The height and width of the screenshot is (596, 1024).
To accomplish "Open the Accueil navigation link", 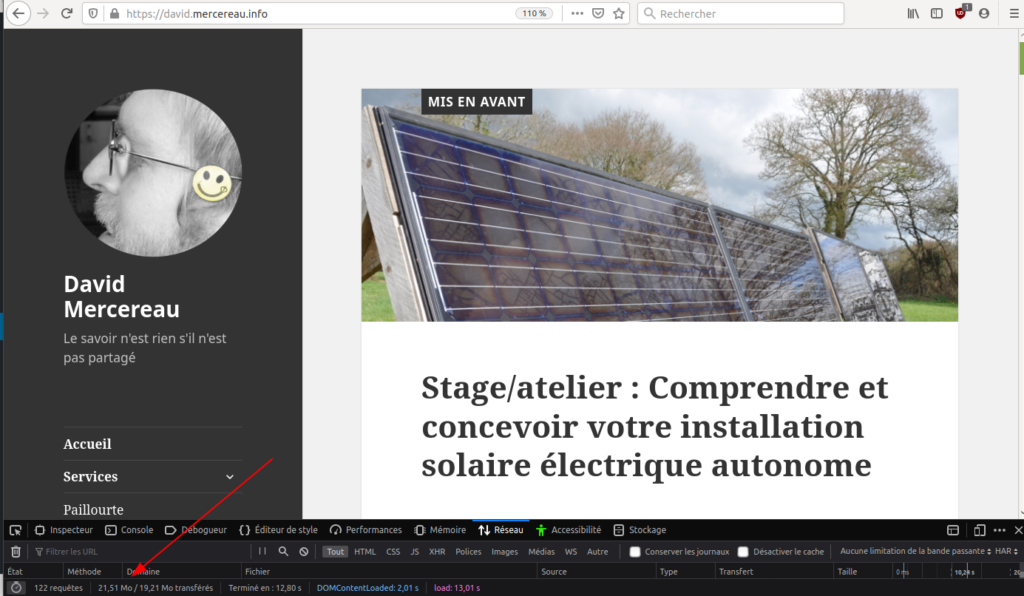I will click(88, 444).
